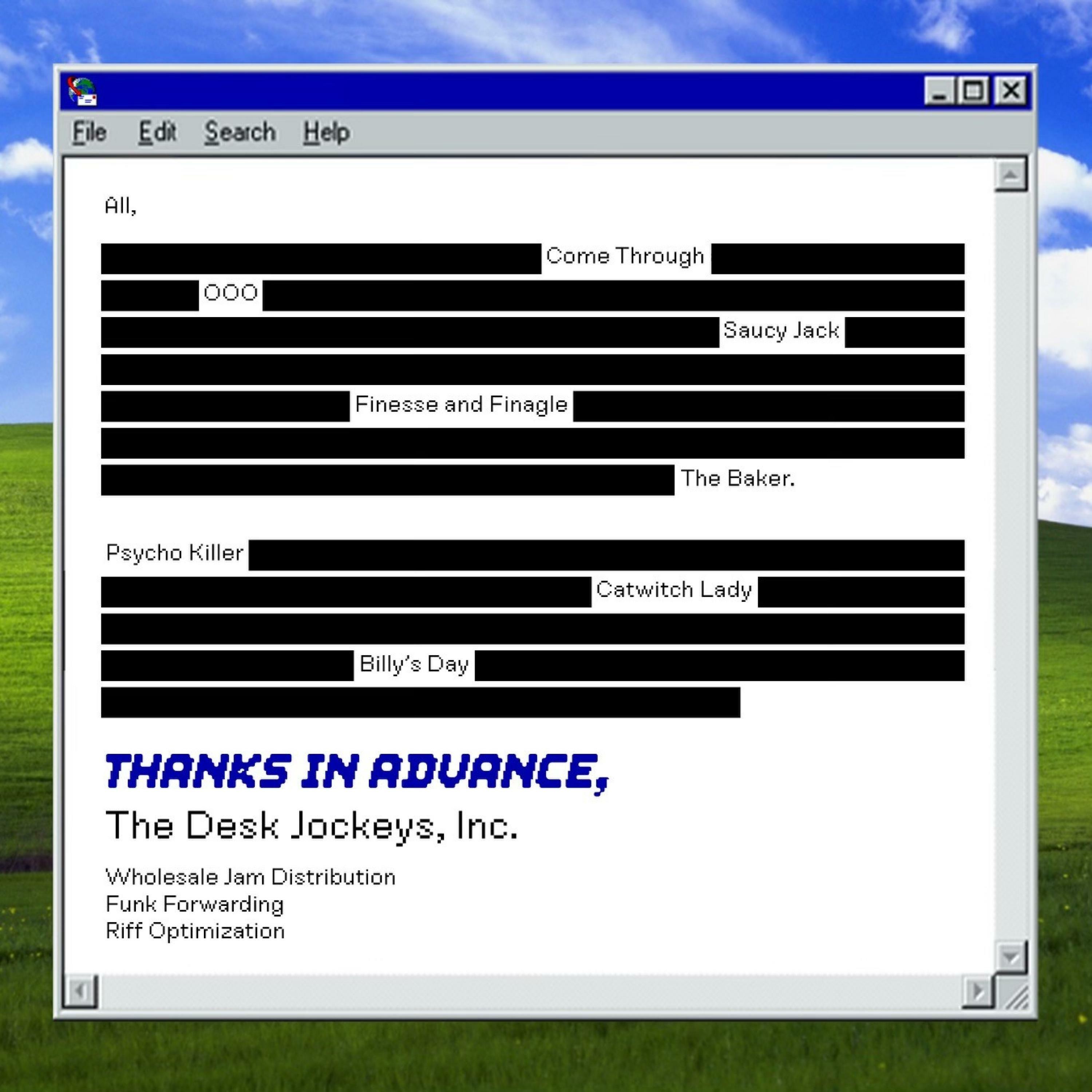Image resolution: width=1092 pixels, height=1092 pixels.
Task: Click the text 'Come Through'
Action: tap(625, 256)
